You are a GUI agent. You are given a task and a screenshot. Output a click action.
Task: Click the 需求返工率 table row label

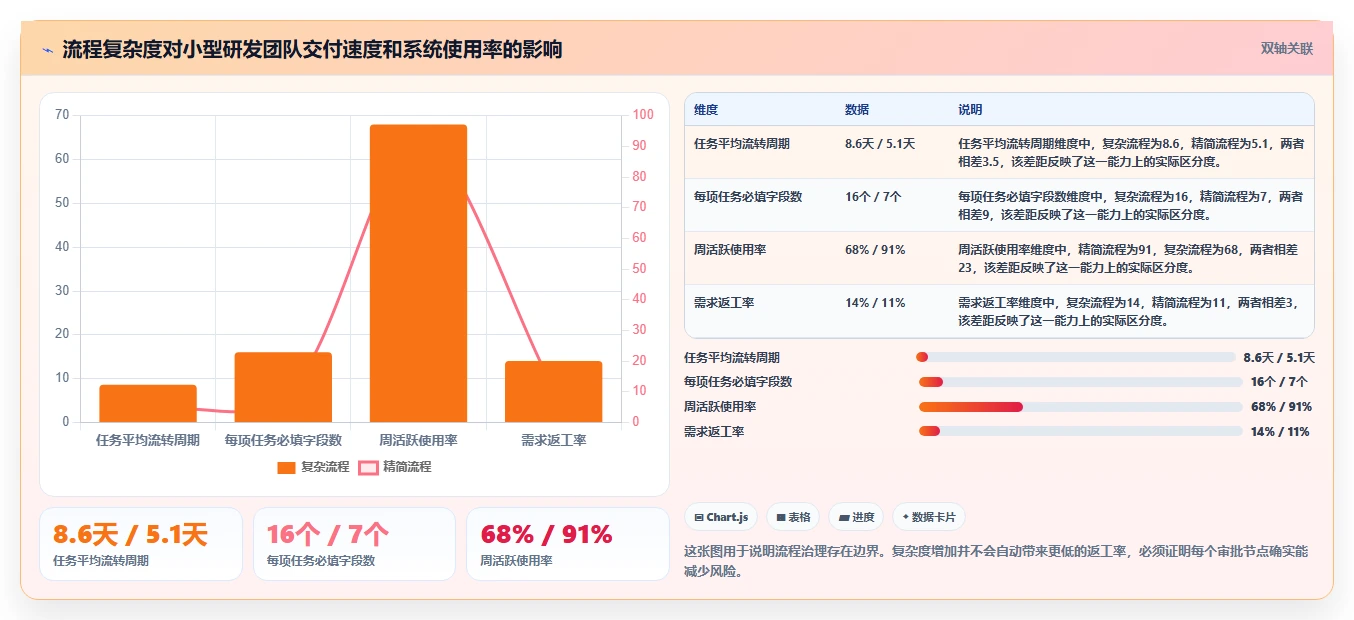pos(724,303)
